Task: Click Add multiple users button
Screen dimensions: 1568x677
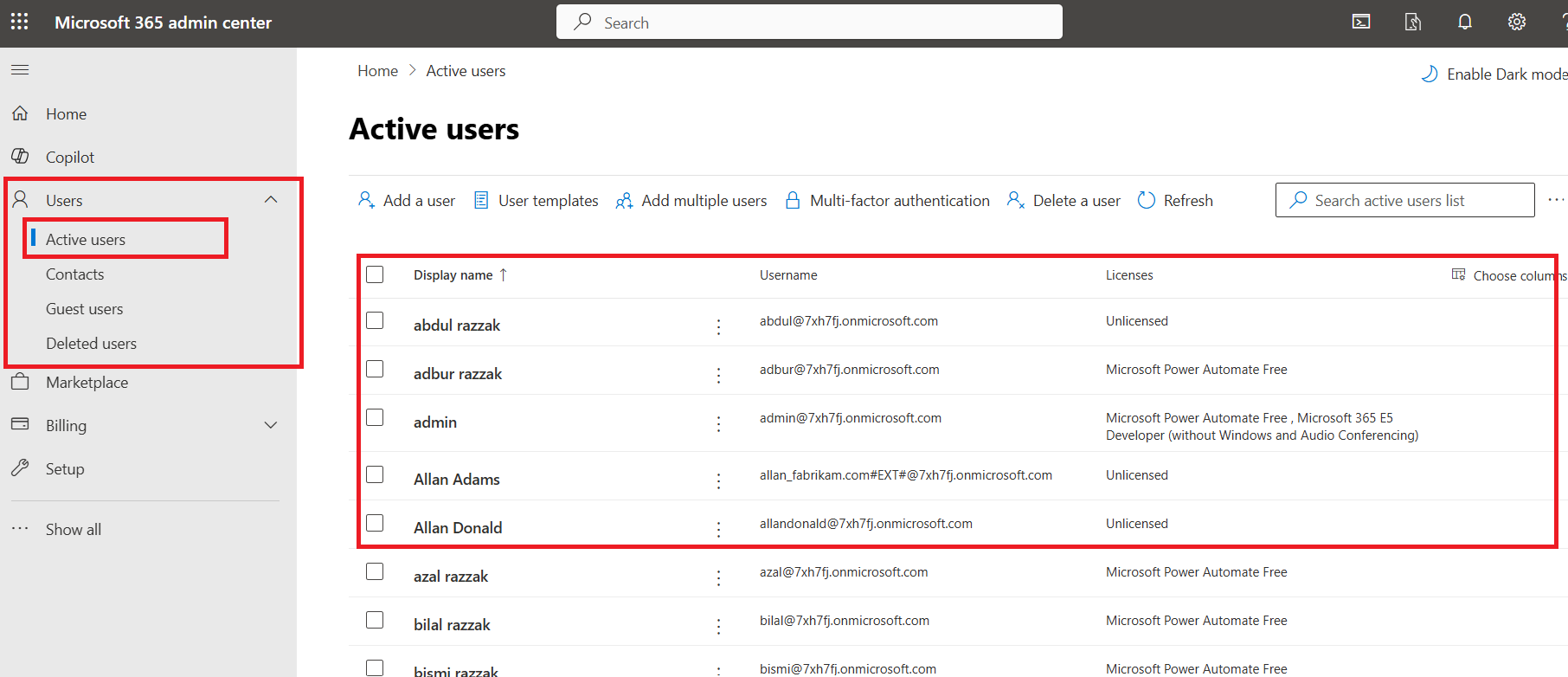Action: [691, 200]
